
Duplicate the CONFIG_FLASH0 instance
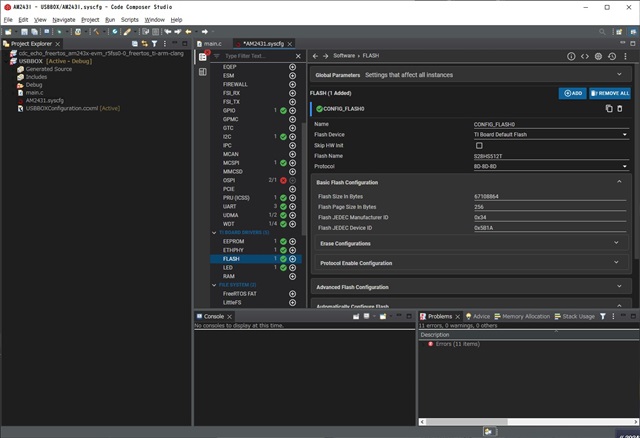coord(609,109)
